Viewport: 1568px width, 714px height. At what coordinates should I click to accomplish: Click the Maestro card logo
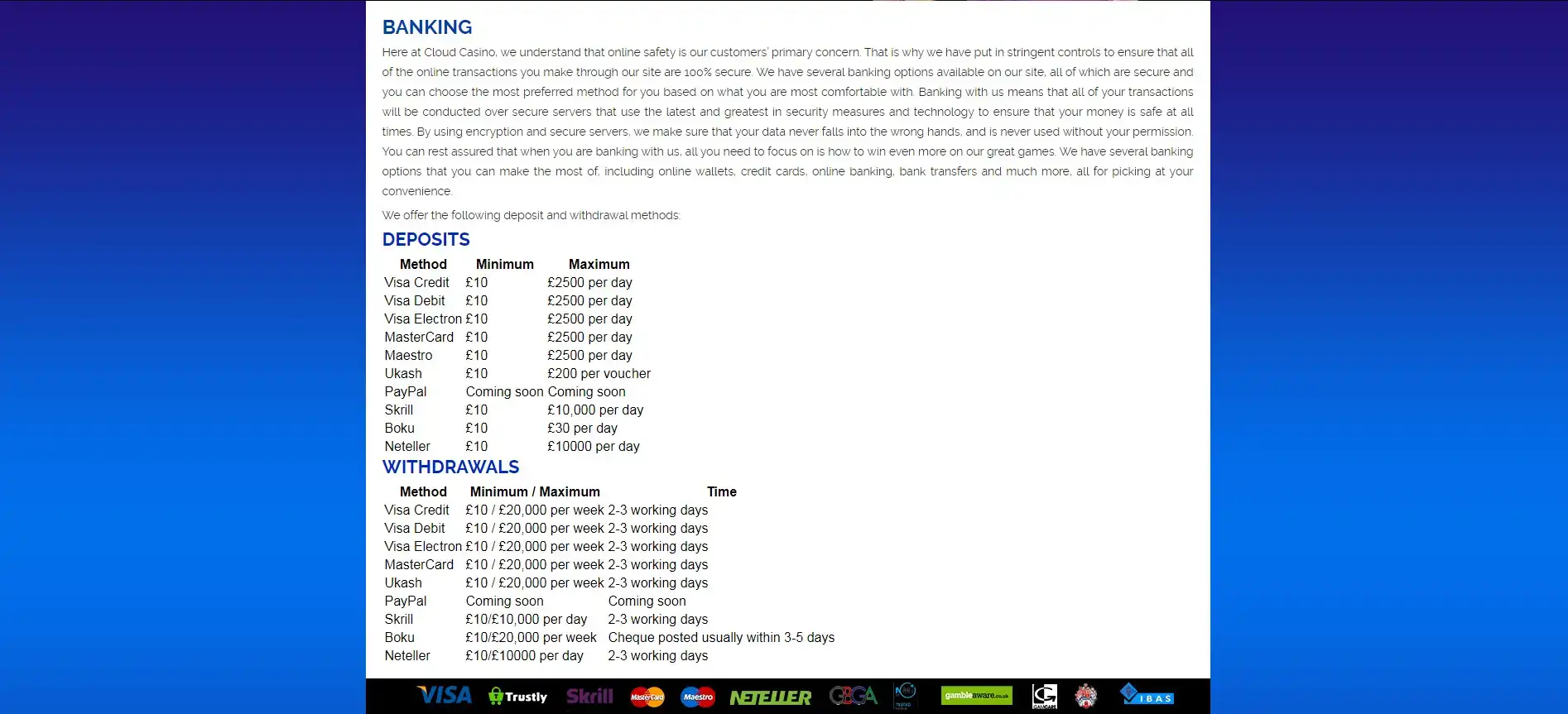tap(698, 697)
